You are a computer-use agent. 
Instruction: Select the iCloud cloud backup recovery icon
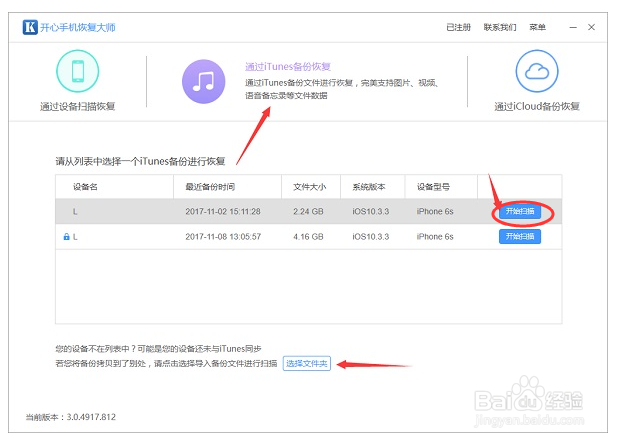(x=537, y=71)
